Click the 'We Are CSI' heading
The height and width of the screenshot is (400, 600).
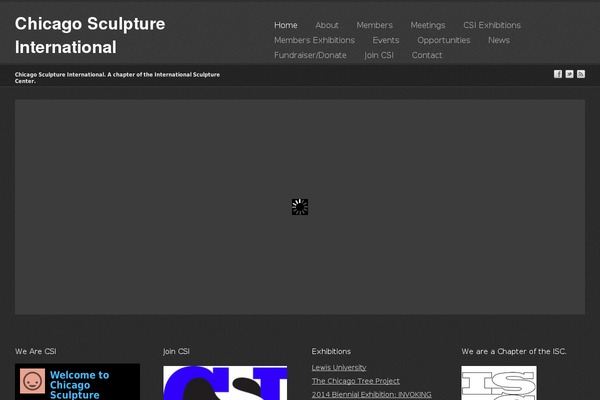tap(36, 351)
